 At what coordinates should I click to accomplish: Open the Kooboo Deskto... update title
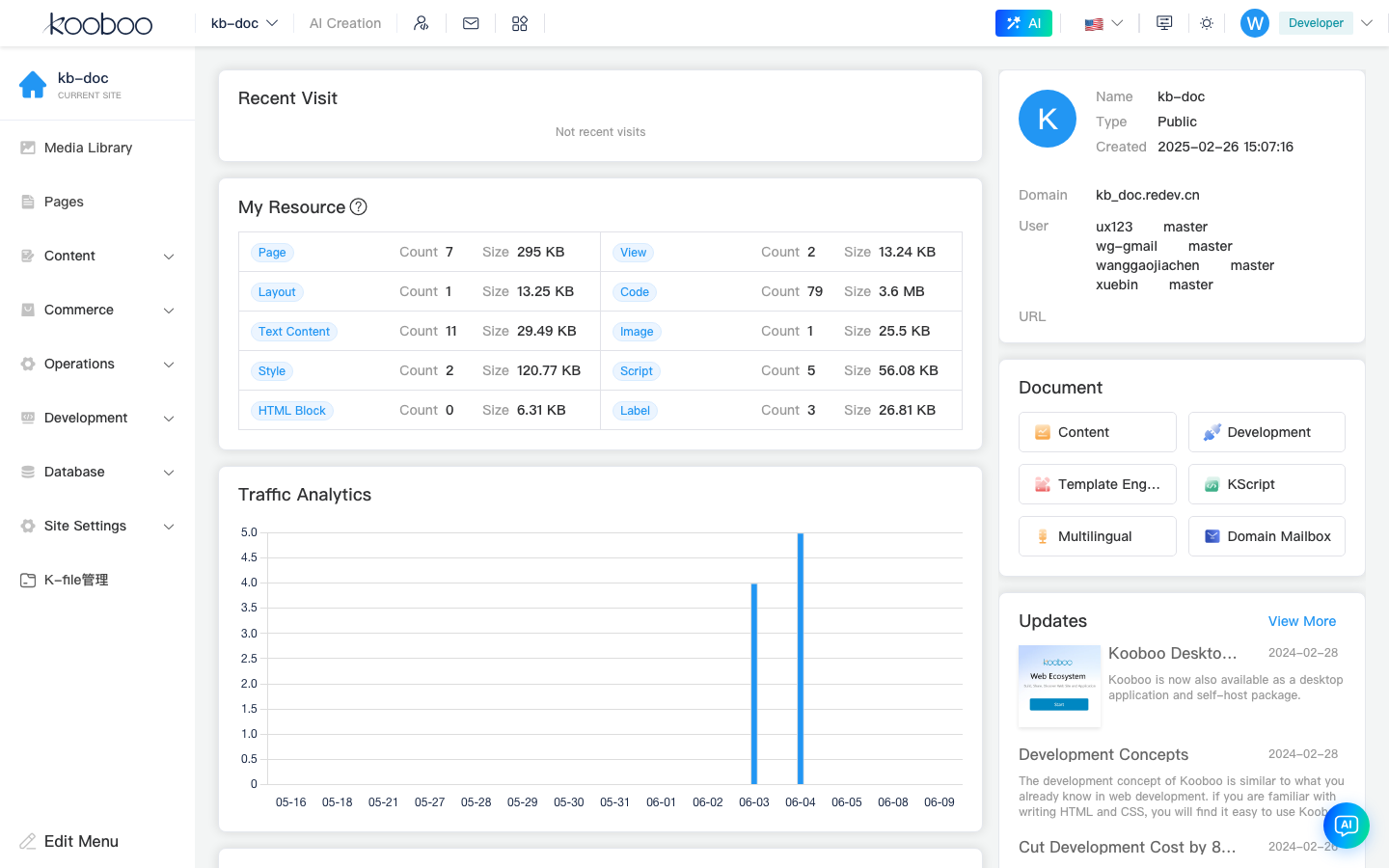(x=1173, y=653)
